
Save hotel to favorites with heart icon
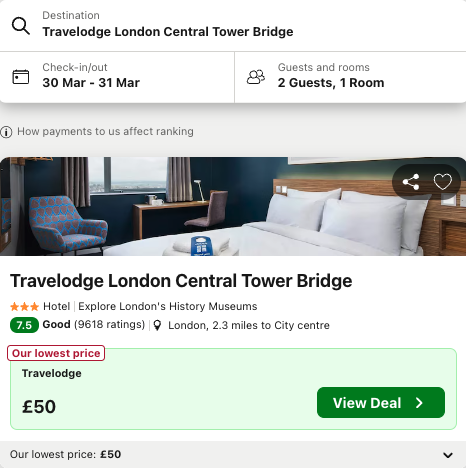click(x=443, y=182)
